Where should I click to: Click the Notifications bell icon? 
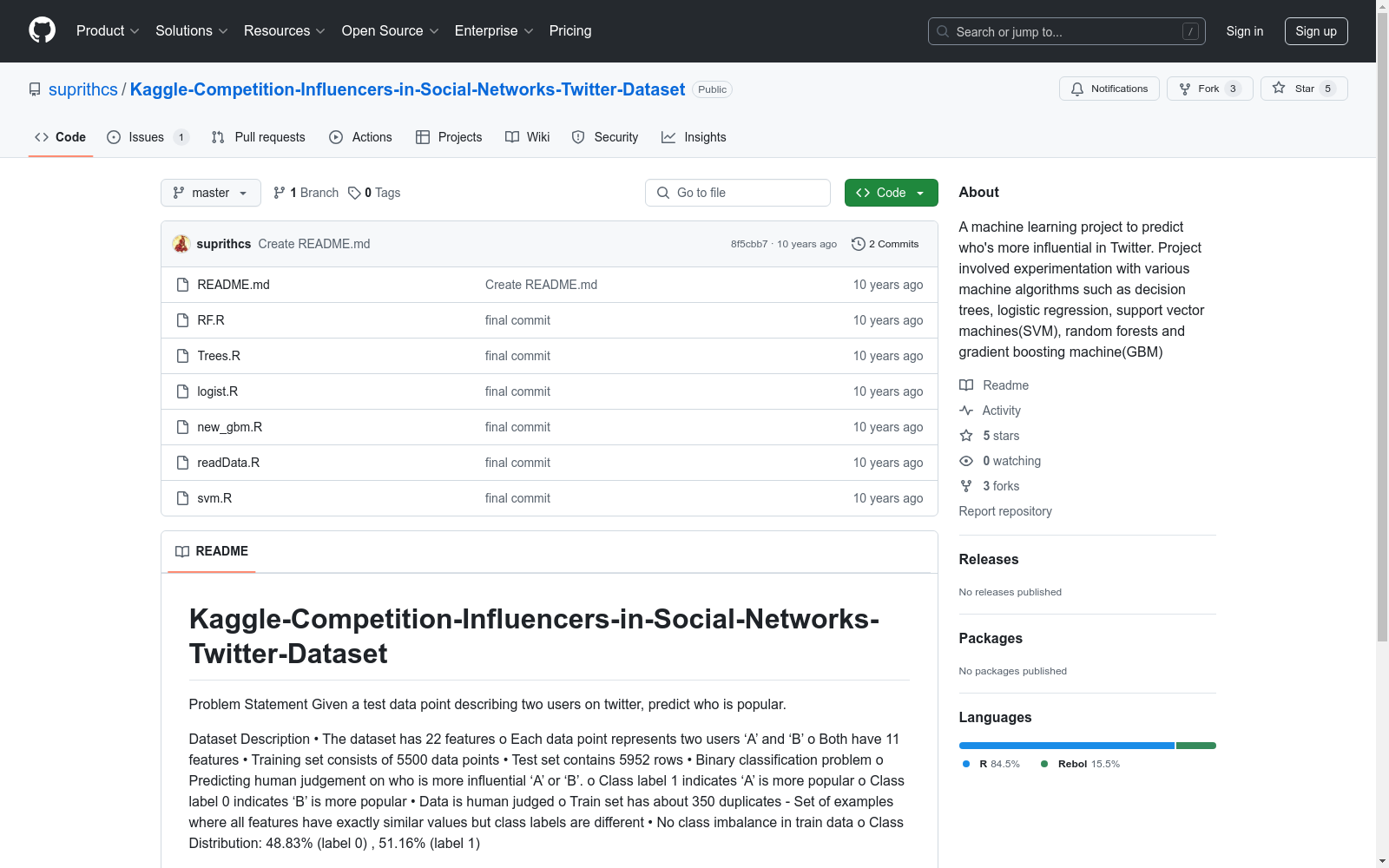click(1077, 89)
